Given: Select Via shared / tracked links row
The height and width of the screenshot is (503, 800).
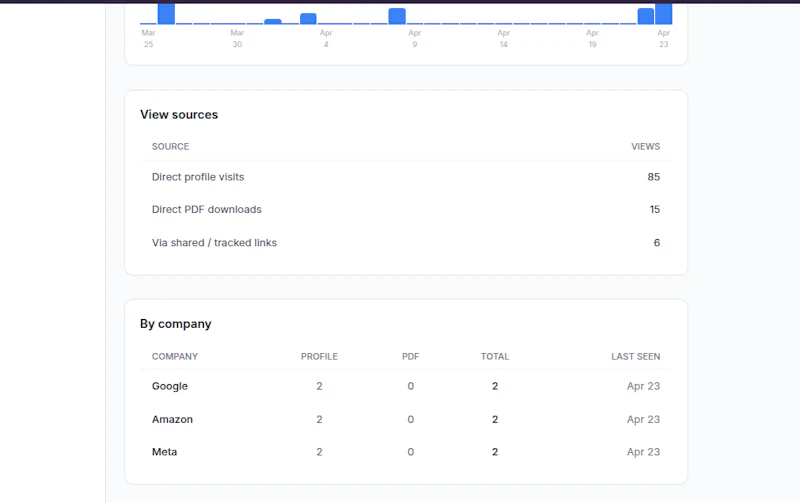Looking at the screenshot, I should 406,243.
